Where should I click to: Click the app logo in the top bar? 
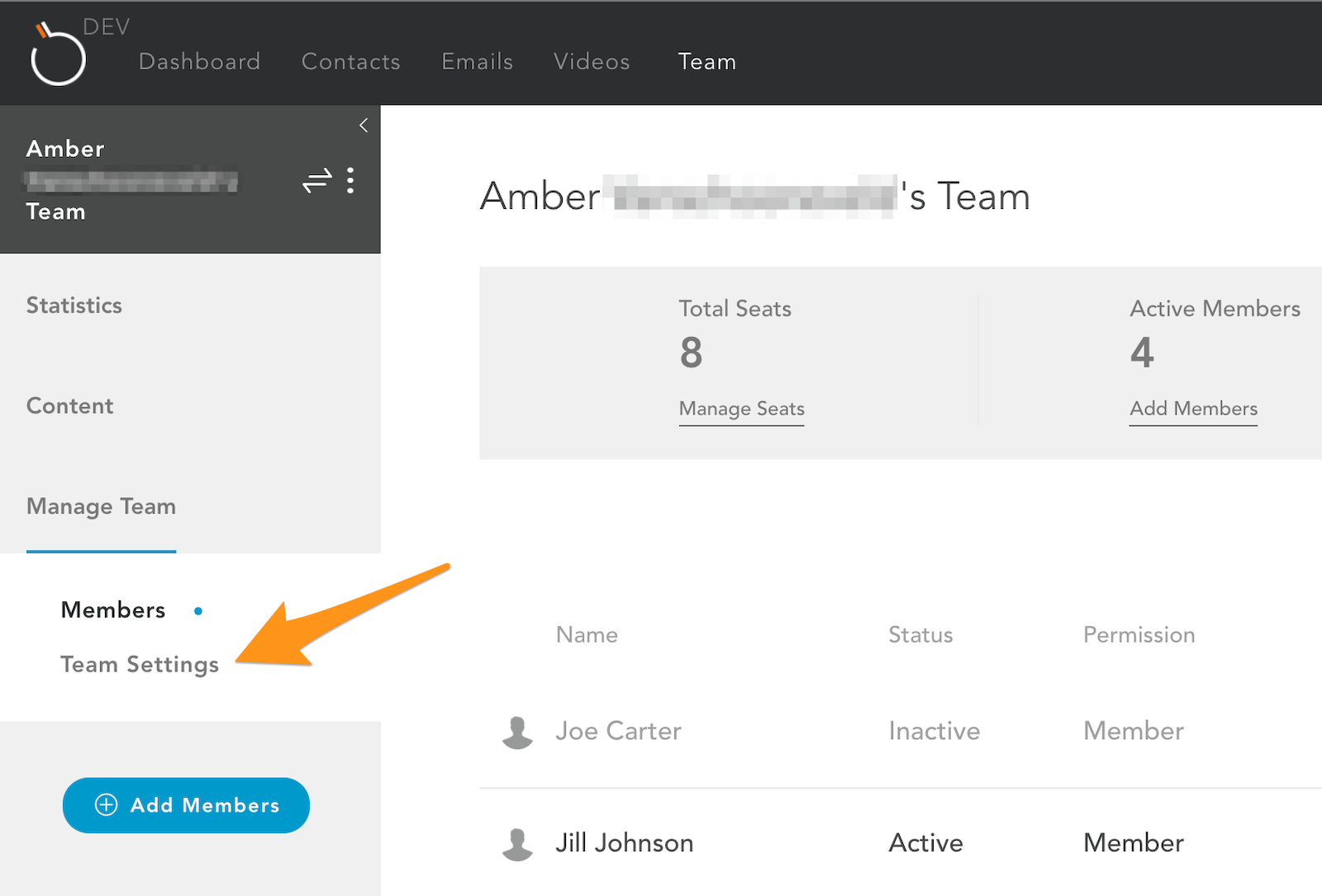click(58, 54)
